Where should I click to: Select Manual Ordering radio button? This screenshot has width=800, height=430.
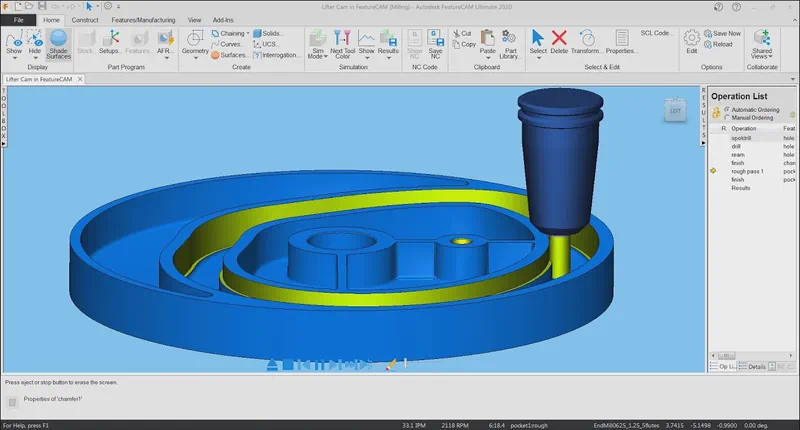click(727, 118)
